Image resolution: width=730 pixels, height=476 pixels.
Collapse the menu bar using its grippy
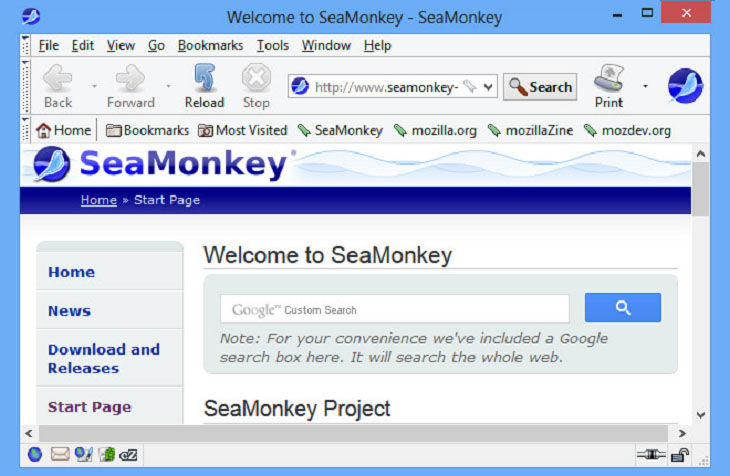26,45
